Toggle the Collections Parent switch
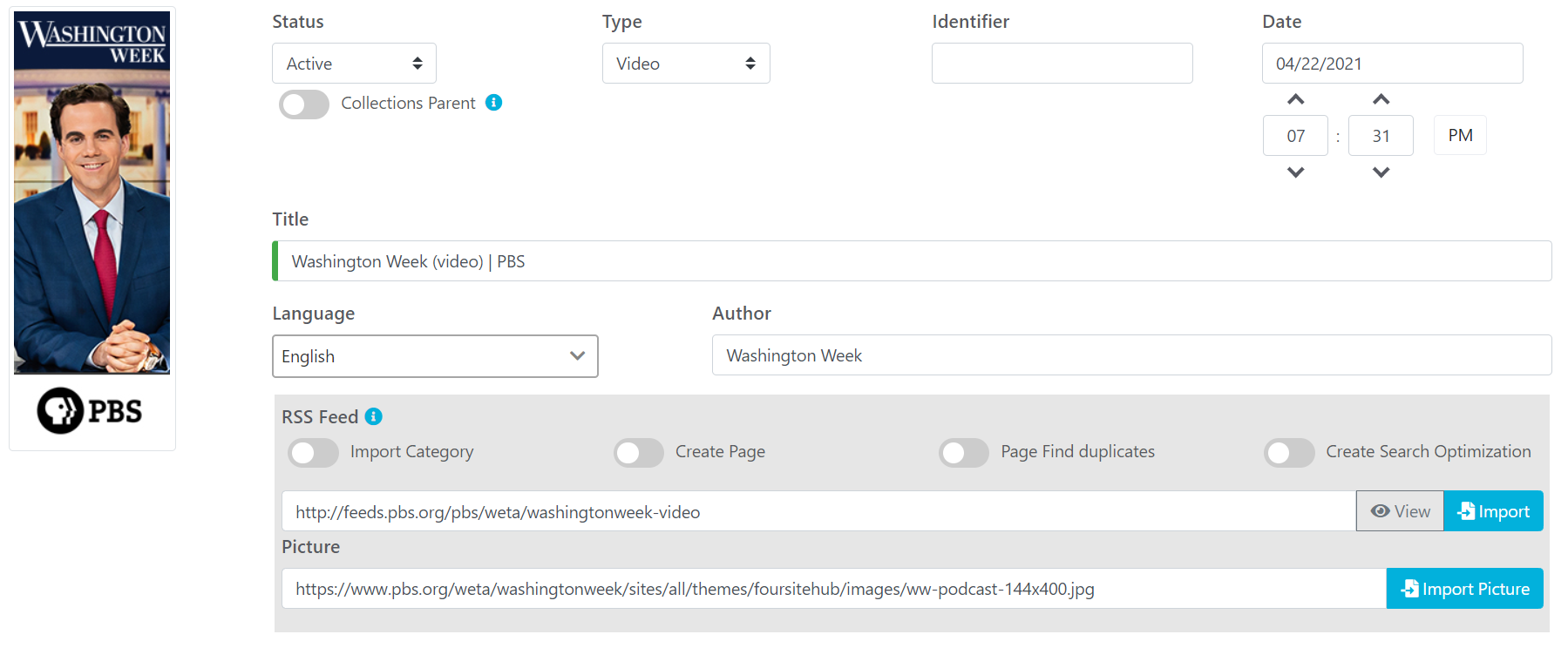The height and width of the screenshot is (648, 1568). [x=304, y=105]
